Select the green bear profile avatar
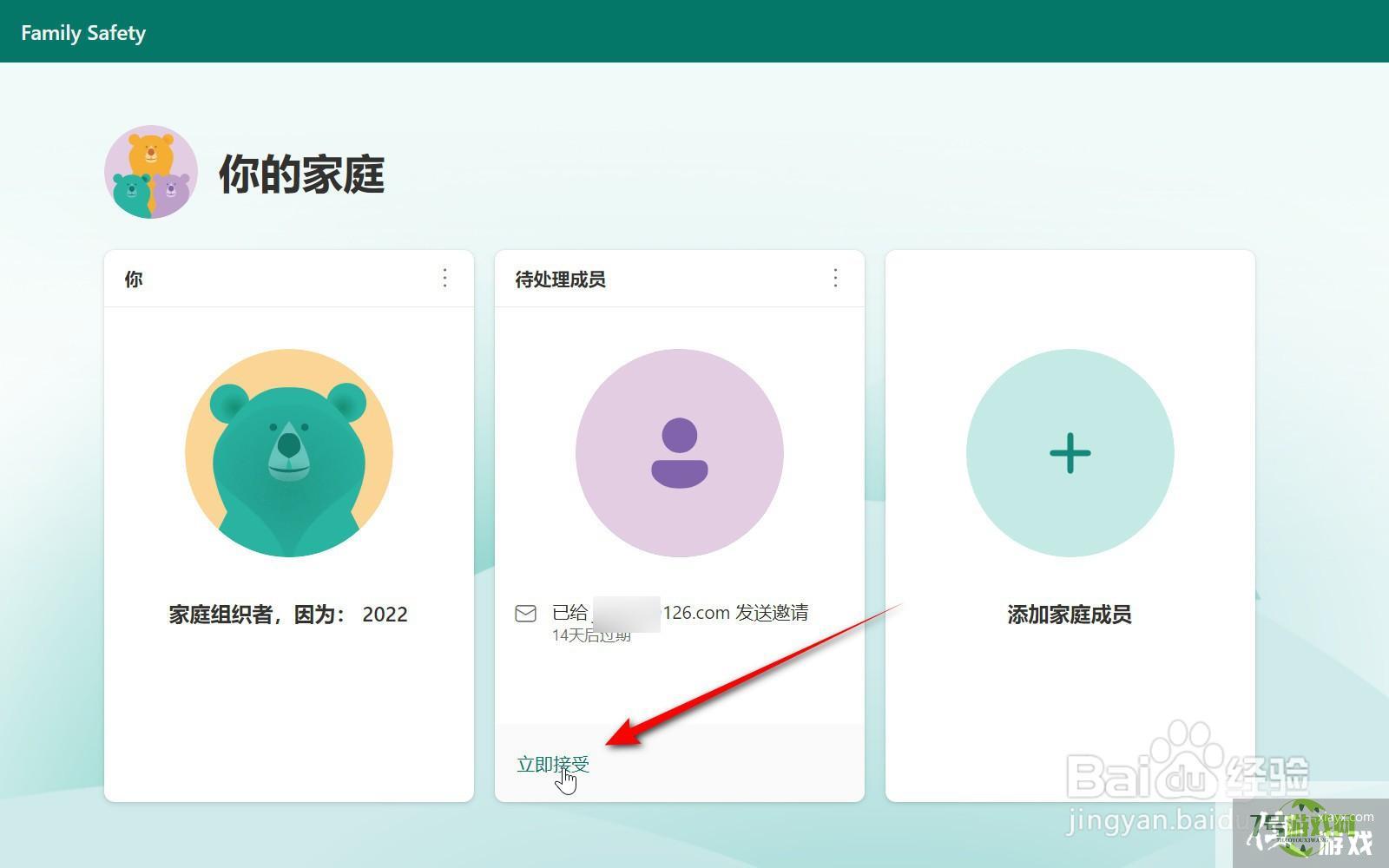Image resolution: width=1389 pixels, height=868 pixels. [289, 453]
